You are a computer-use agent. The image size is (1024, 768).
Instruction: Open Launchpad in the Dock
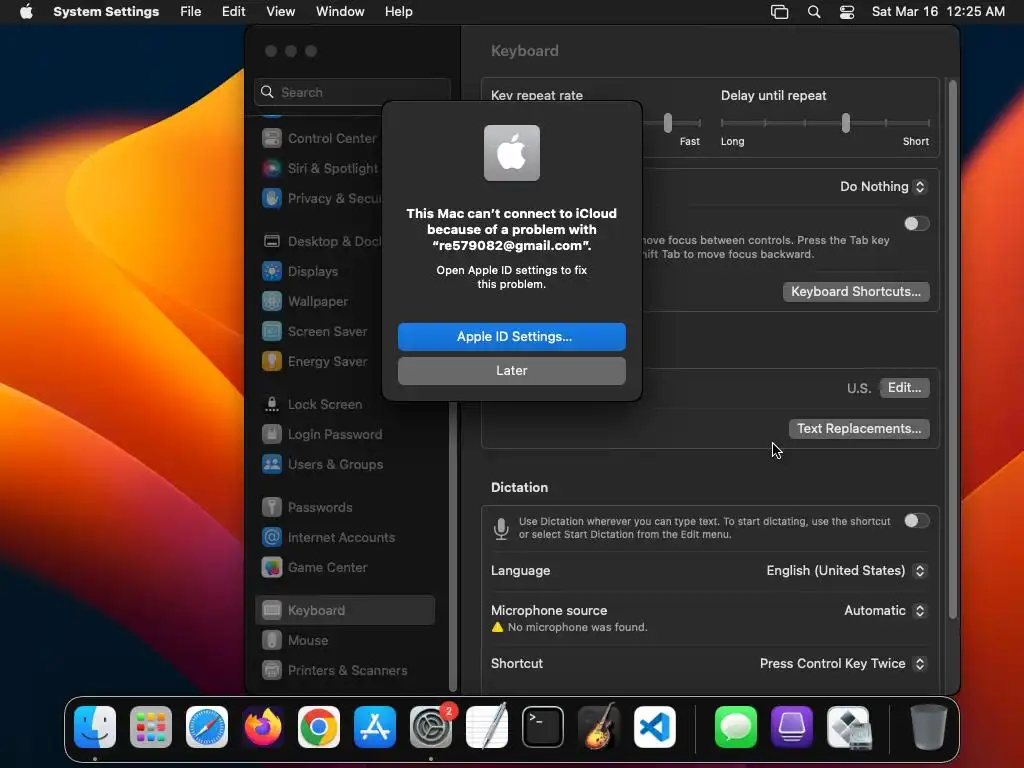click(151, 727)
